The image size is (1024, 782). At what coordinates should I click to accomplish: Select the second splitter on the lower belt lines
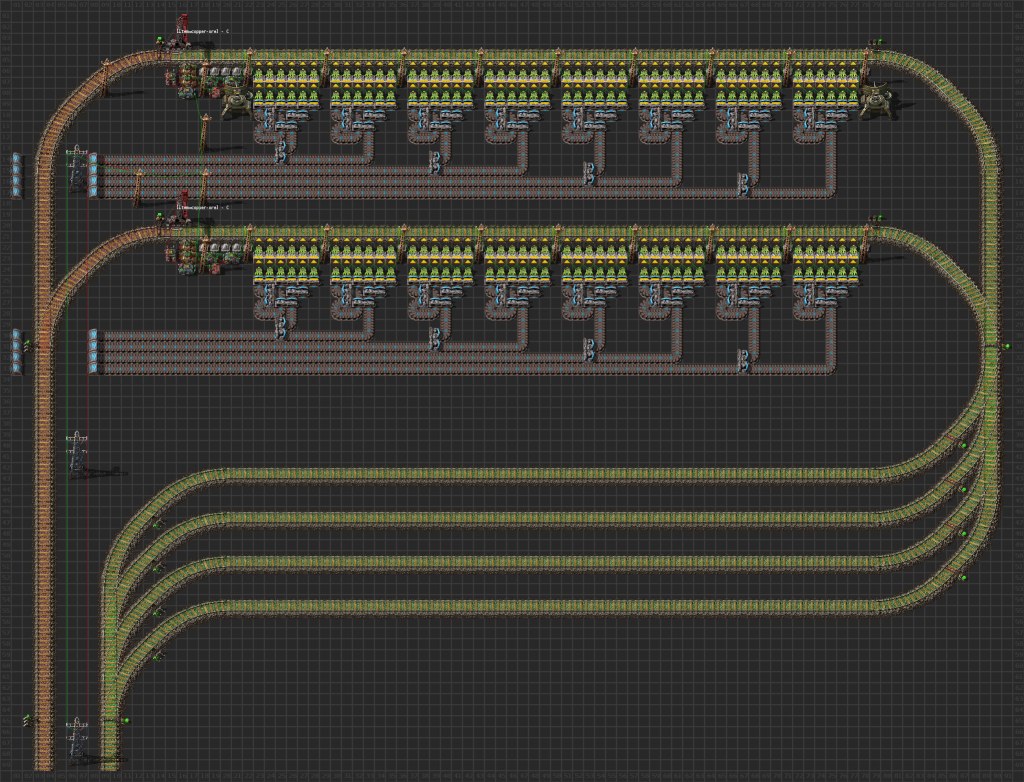pyautogui.click(x=436, y=338)
